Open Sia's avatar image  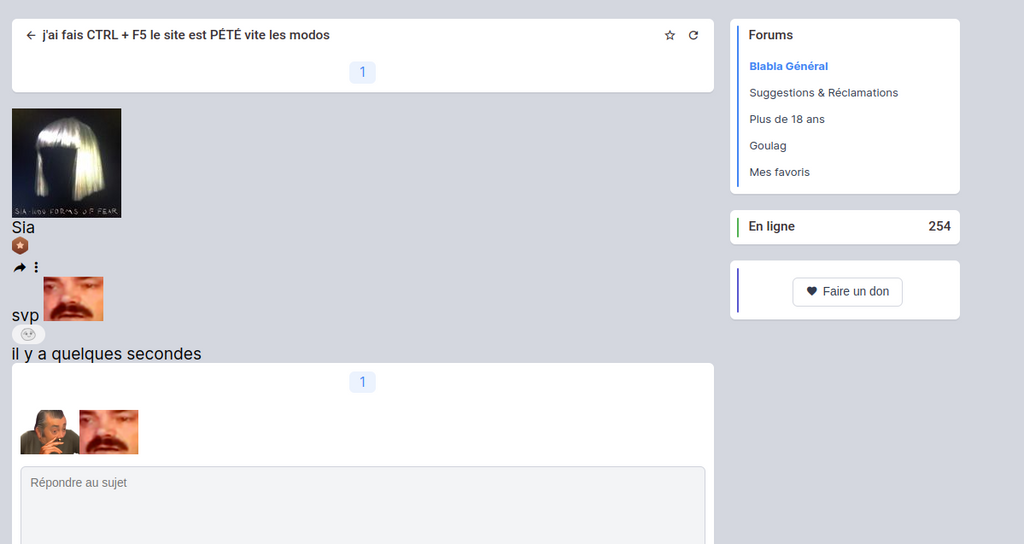67,163
